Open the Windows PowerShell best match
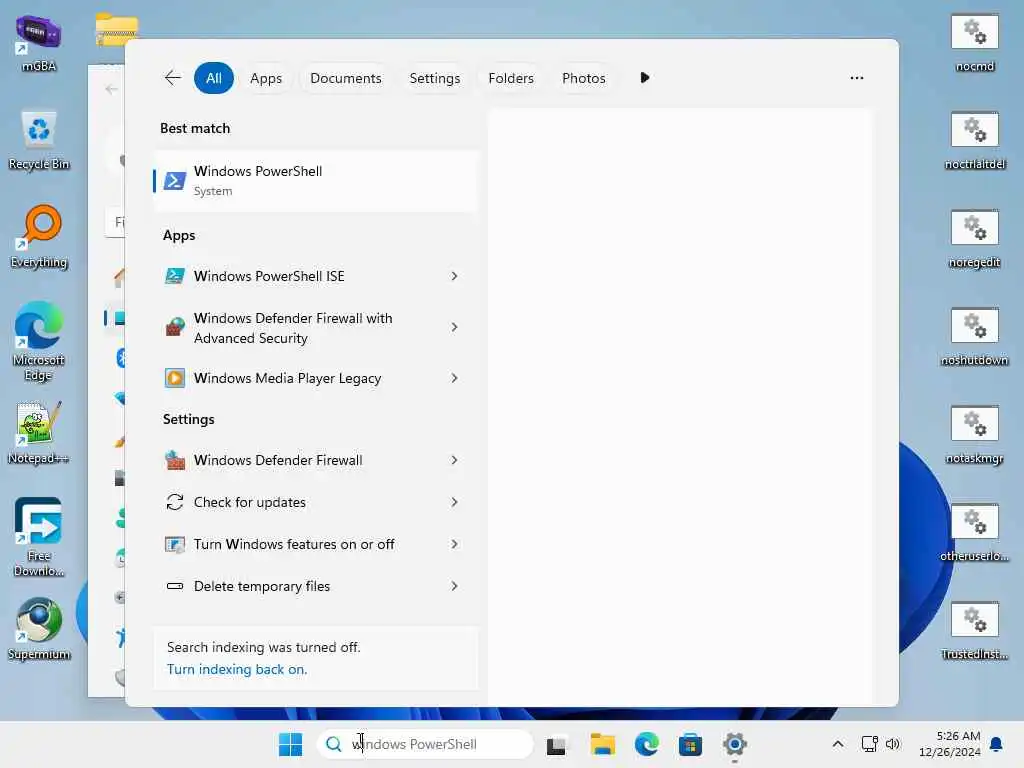This screenshot has width=1024, height=768. 316,181
